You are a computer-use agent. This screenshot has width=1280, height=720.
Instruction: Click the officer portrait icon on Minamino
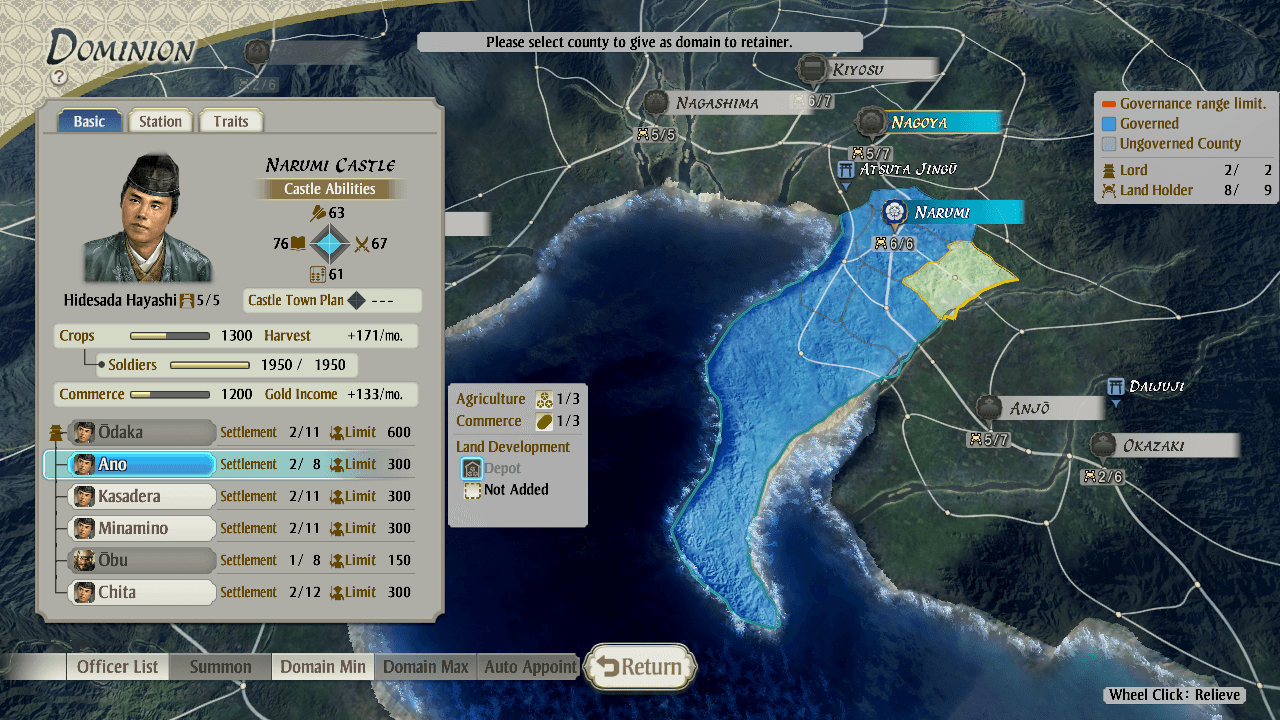click(x=84, y=528)
